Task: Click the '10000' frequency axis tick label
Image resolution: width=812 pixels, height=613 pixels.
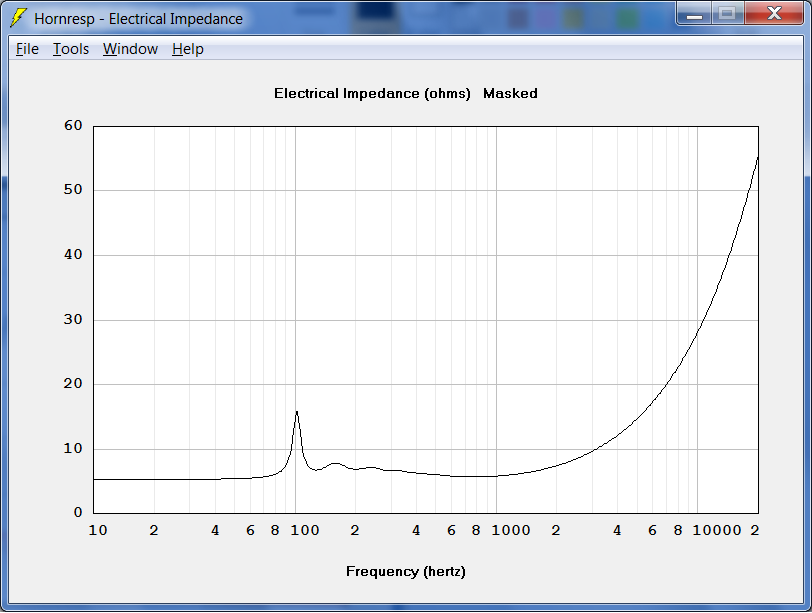Action: 717,530
